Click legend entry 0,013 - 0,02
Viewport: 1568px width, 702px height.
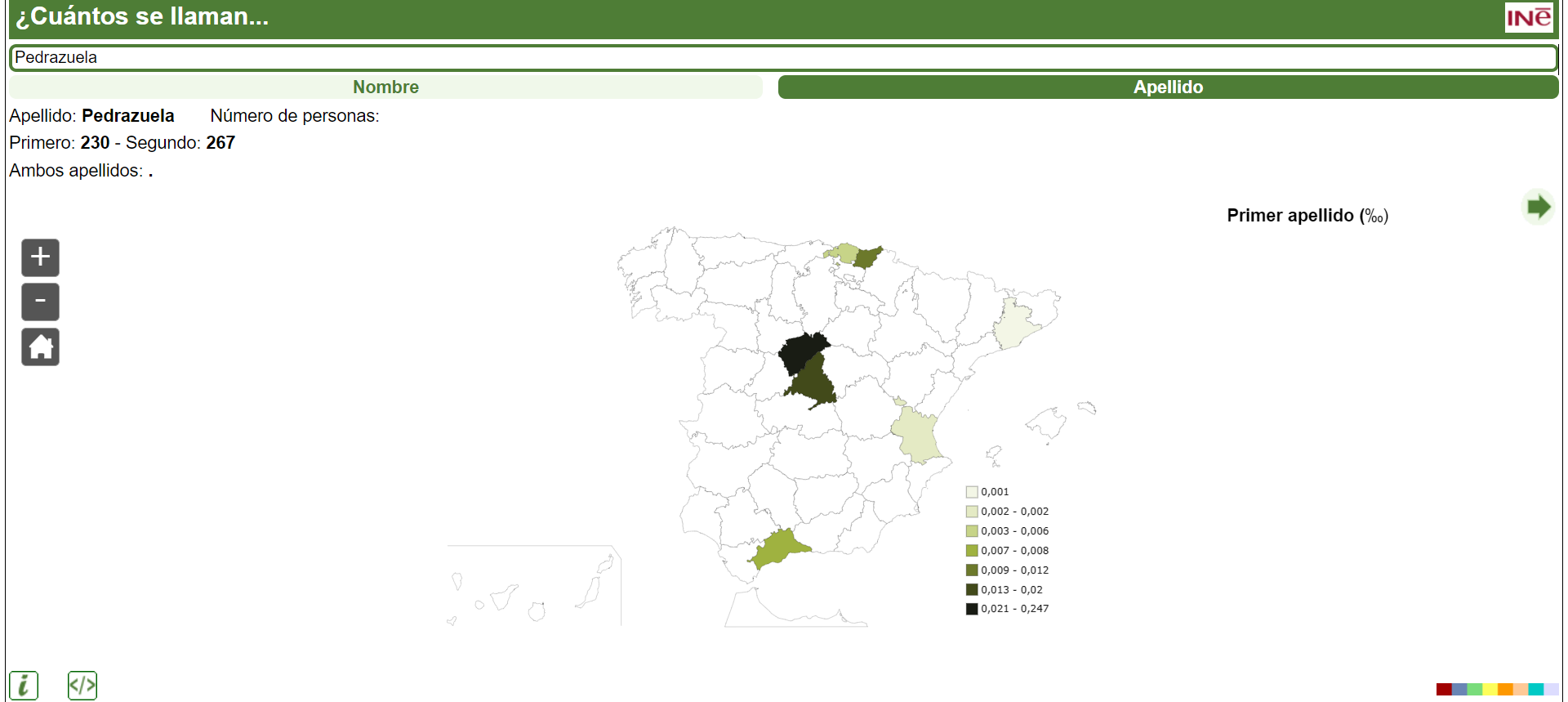click(1004, 590)
